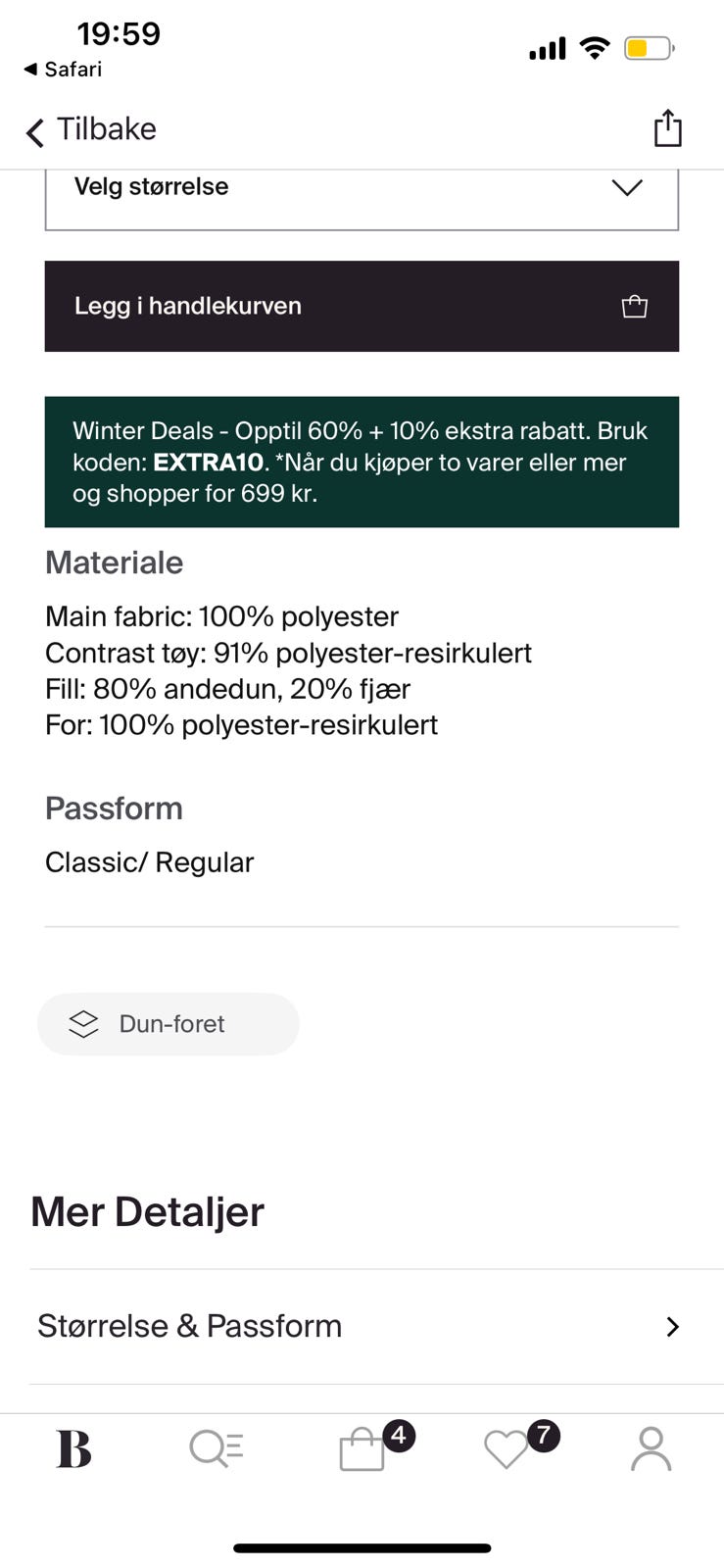The height and width of the screenshot is (1568, 724).
Task: Click the back chevron next to Tilbake
Action: pos(34,130)
